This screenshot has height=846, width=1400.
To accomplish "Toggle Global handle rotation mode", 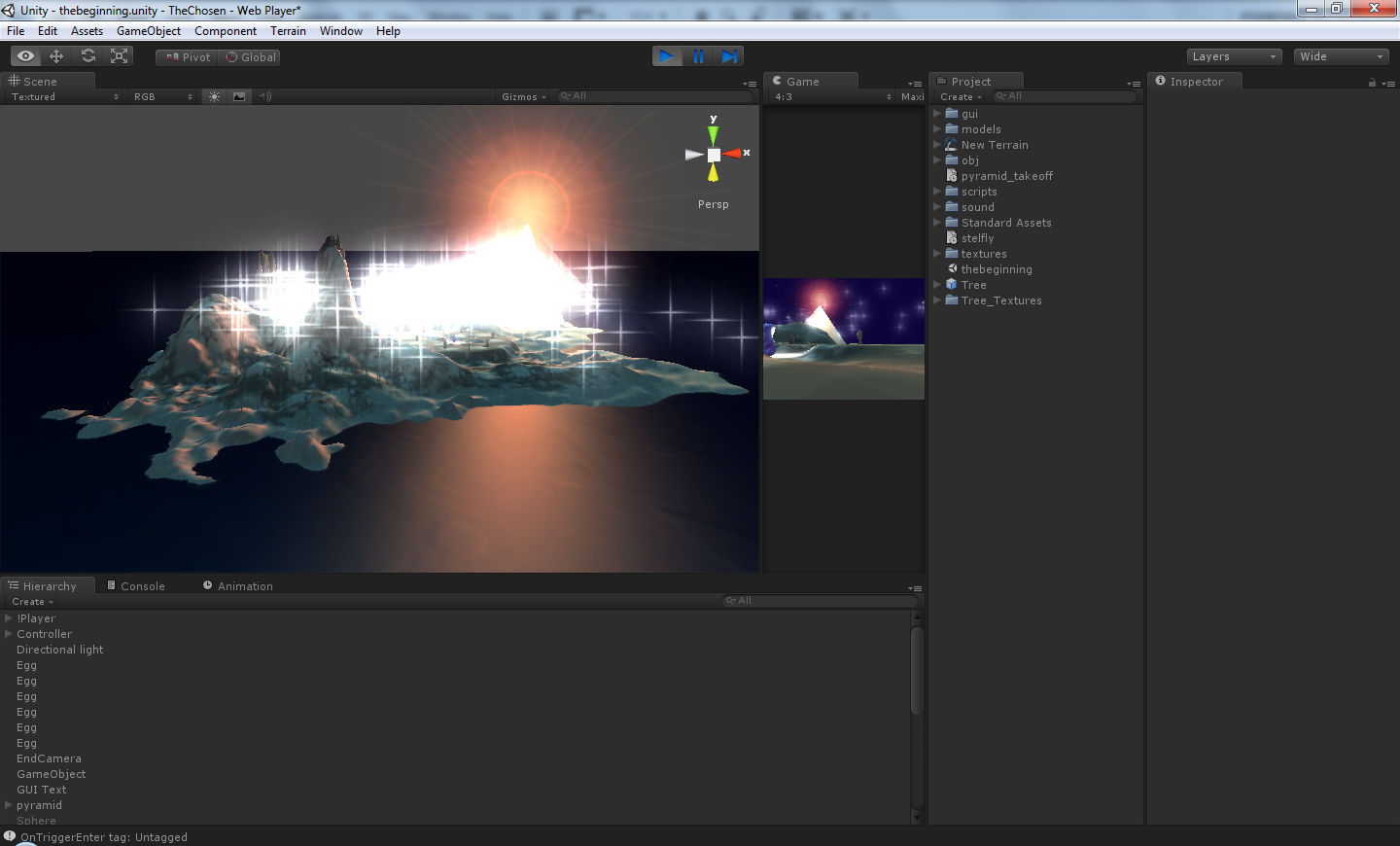I will (x=251, y=57).
